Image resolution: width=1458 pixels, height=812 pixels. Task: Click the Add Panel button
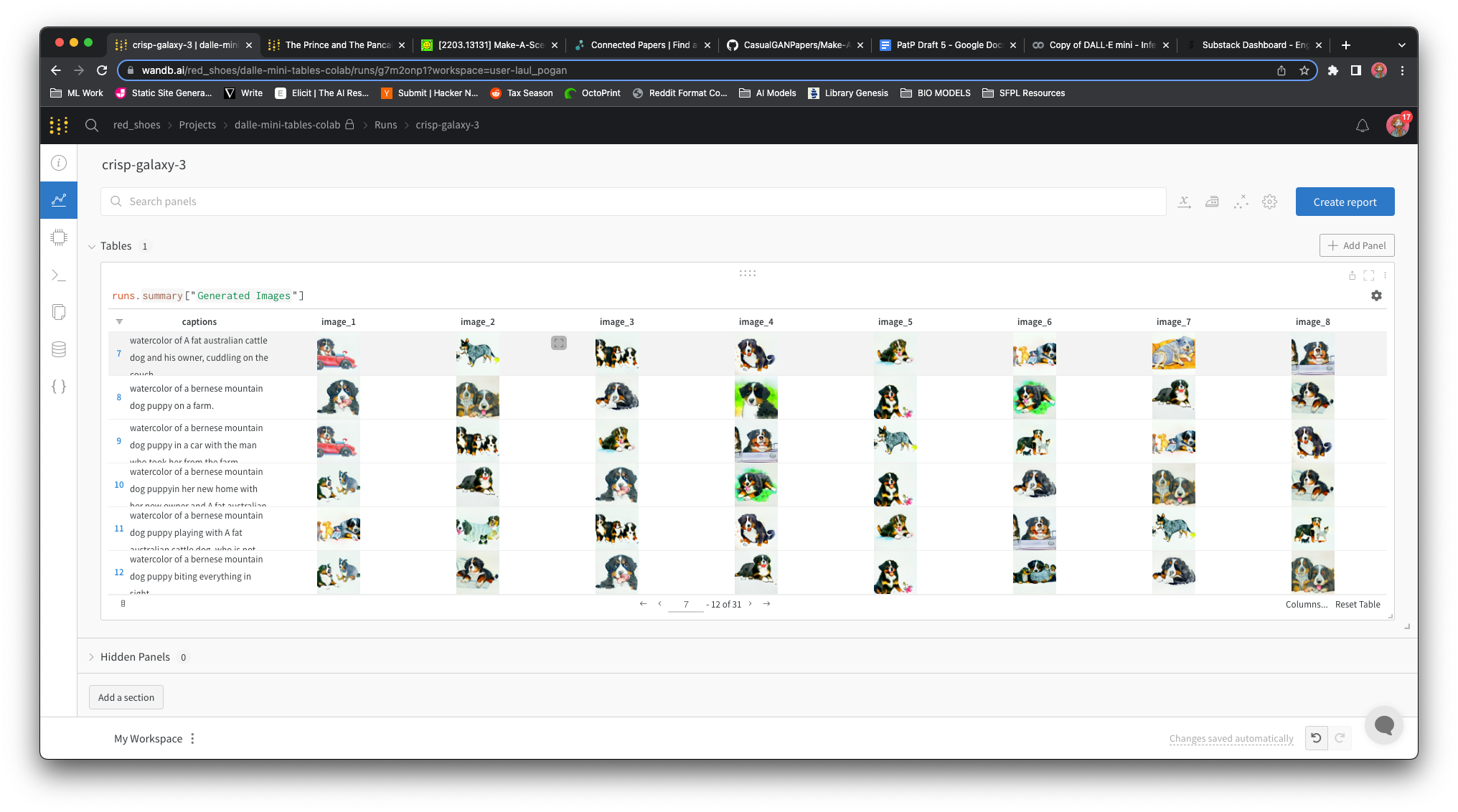click(1357, 245)
